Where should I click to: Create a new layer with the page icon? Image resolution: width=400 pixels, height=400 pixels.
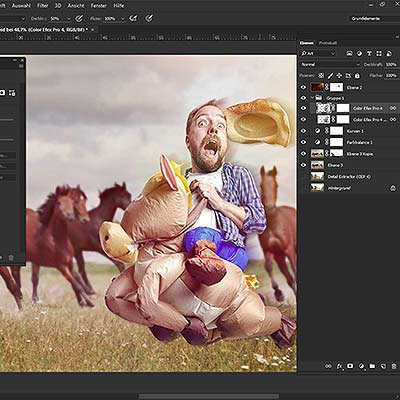tap(383, 366)
